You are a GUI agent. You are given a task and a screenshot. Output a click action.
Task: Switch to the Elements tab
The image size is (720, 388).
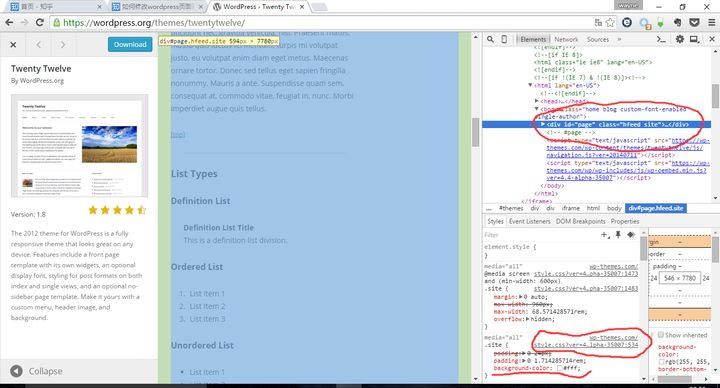click(x=533, y=39)
